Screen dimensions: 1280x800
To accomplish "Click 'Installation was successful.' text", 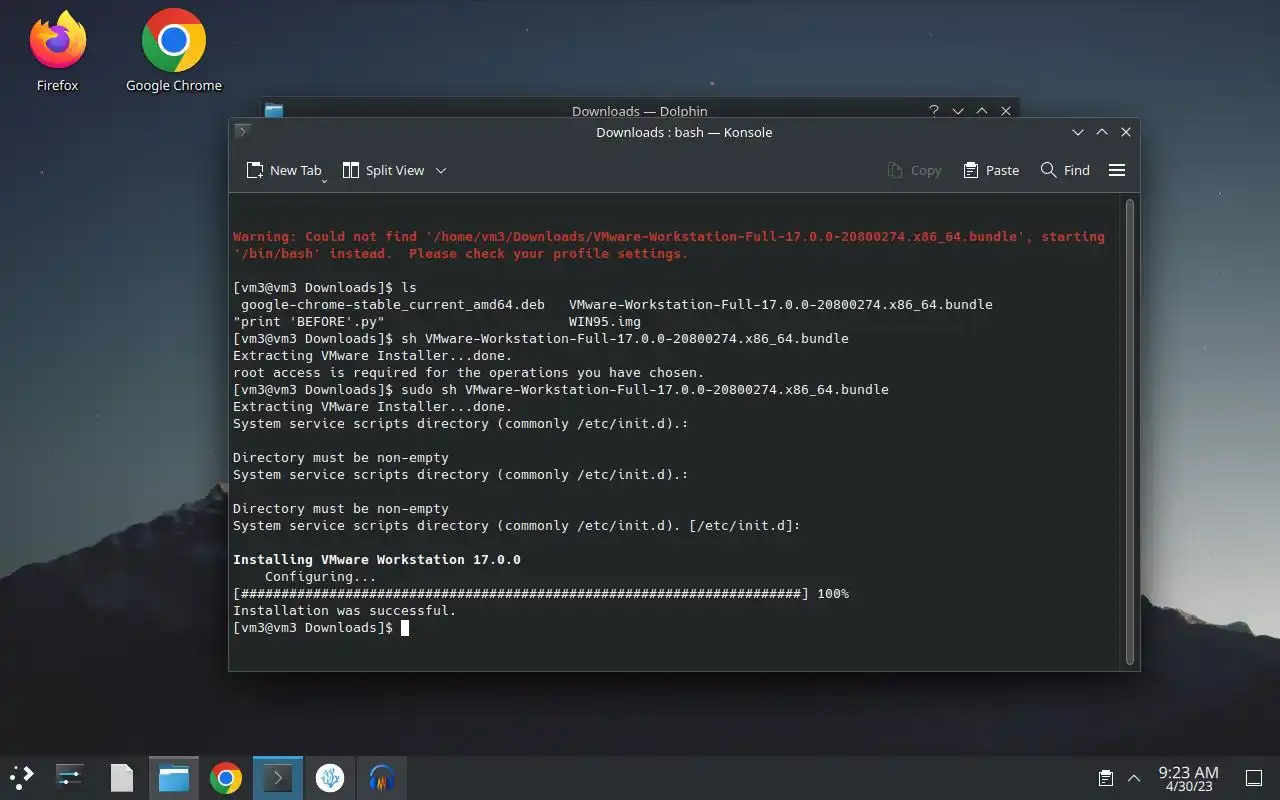I will click(x=344, y=611).
